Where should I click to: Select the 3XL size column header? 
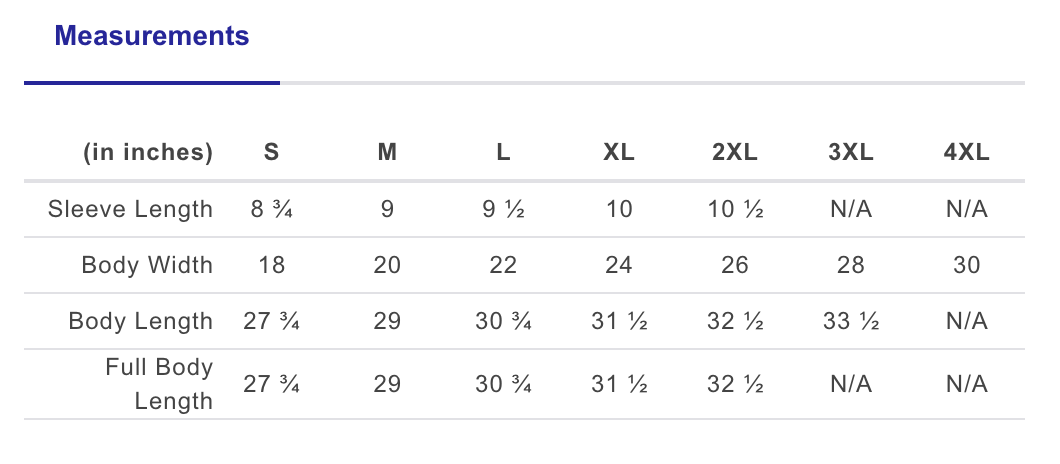coord(851,153)
